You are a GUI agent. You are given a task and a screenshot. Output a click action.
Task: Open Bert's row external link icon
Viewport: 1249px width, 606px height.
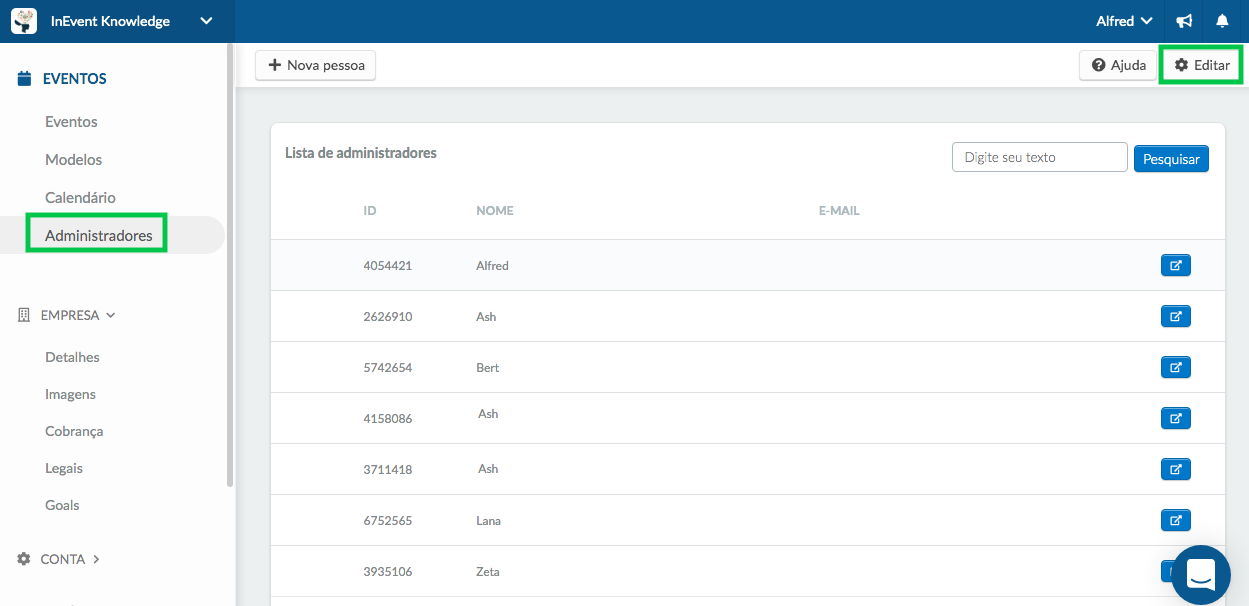coord(1176,367)
